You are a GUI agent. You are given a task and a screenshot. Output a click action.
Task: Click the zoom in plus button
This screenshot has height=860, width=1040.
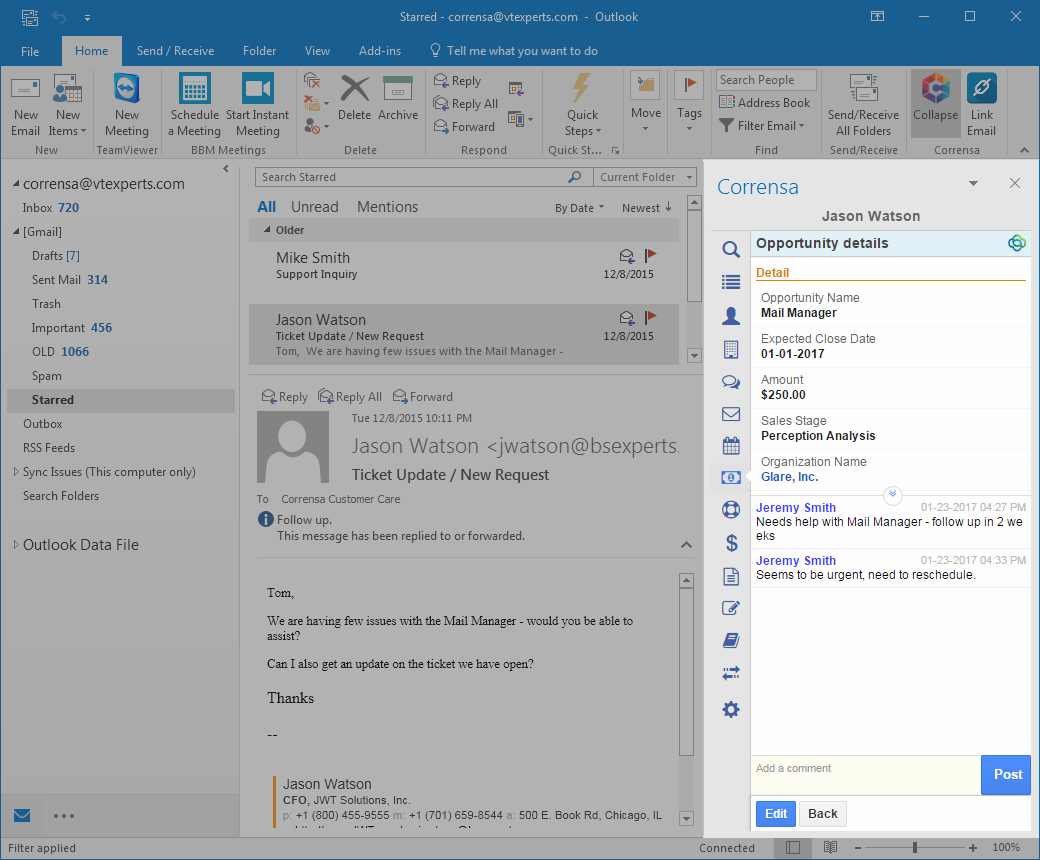coord(972,847)
